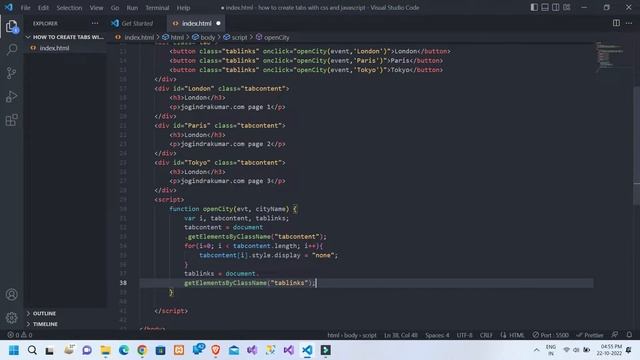
Task: Click the html breadcrumb segment
Action: pyautogui.click(x=177, y=37)
